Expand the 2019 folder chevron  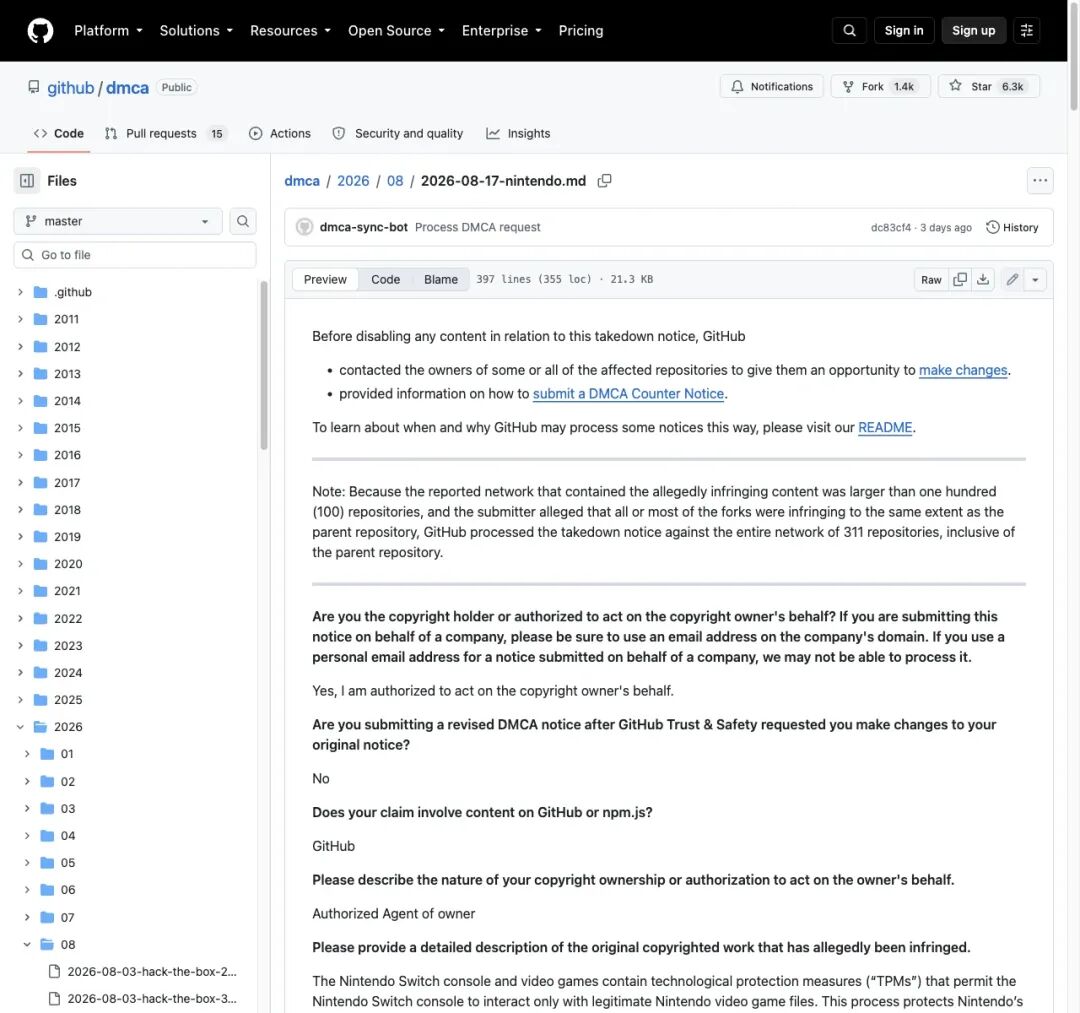coord(20,536)
